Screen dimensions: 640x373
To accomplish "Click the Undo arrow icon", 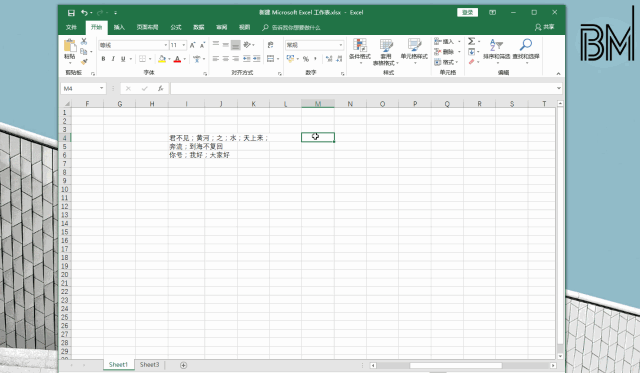I will click(84, 13).
